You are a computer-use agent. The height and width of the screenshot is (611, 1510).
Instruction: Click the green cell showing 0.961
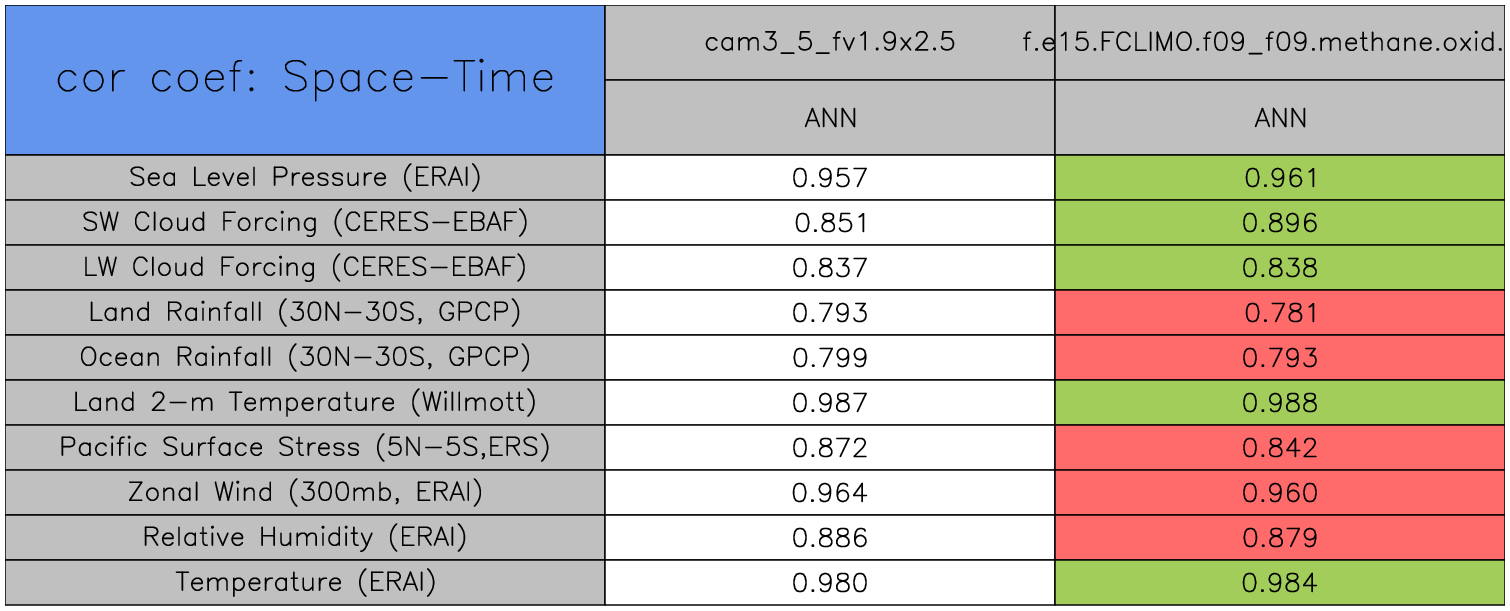1280,178
